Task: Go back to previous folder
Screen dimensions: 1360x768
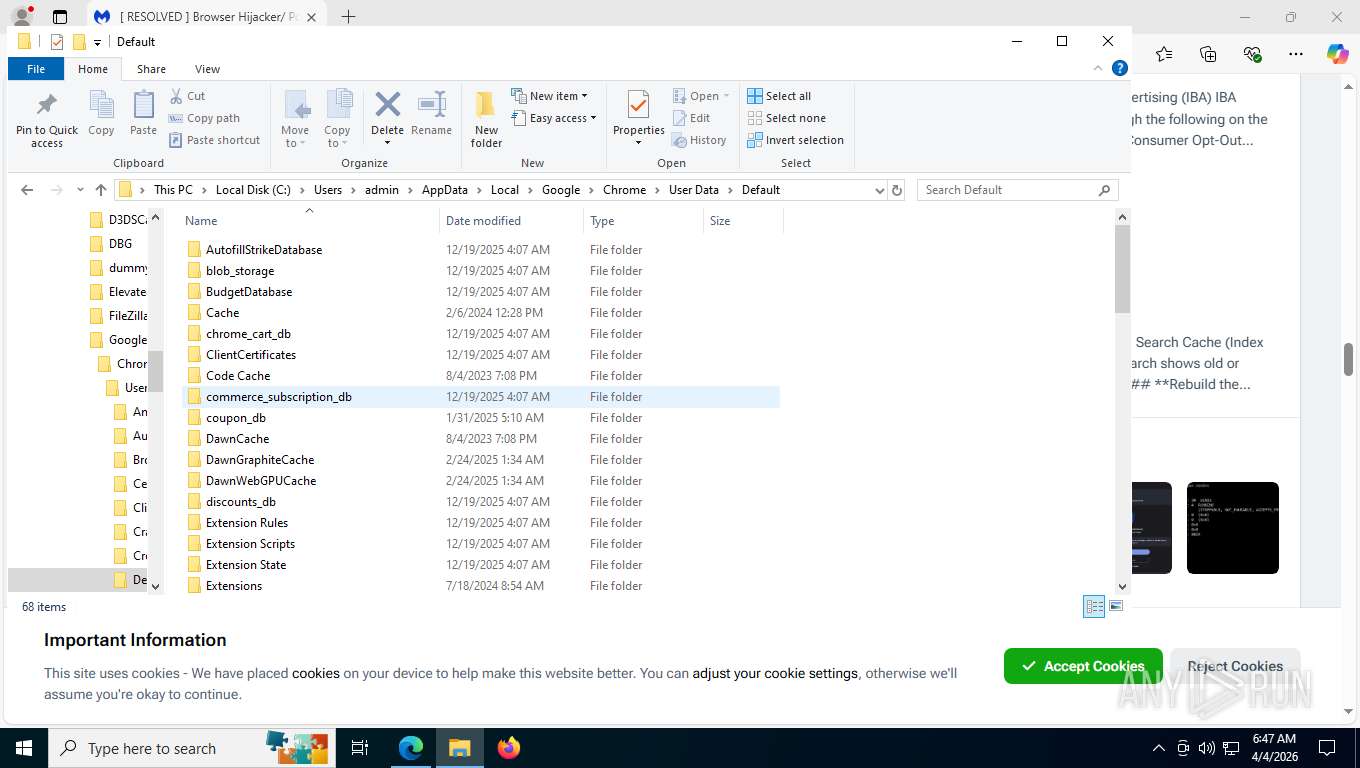Action: pyautogui.click(x=27, y=190)
